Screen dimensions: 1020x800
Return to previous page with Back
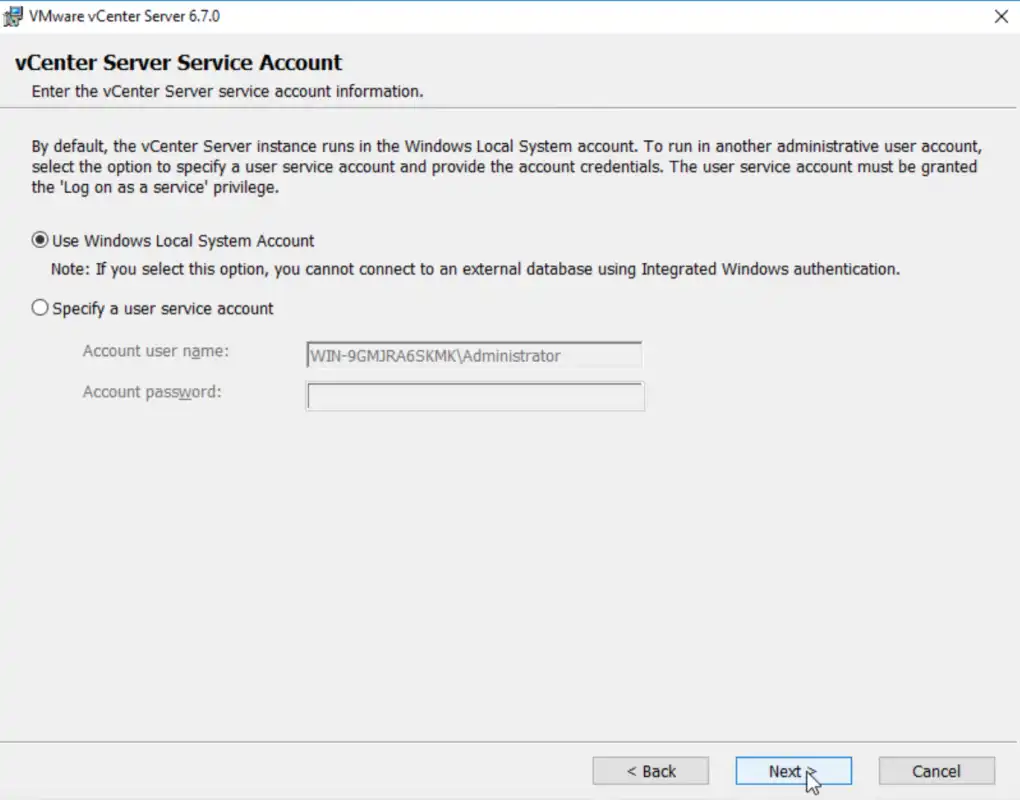tap(651, 771)
